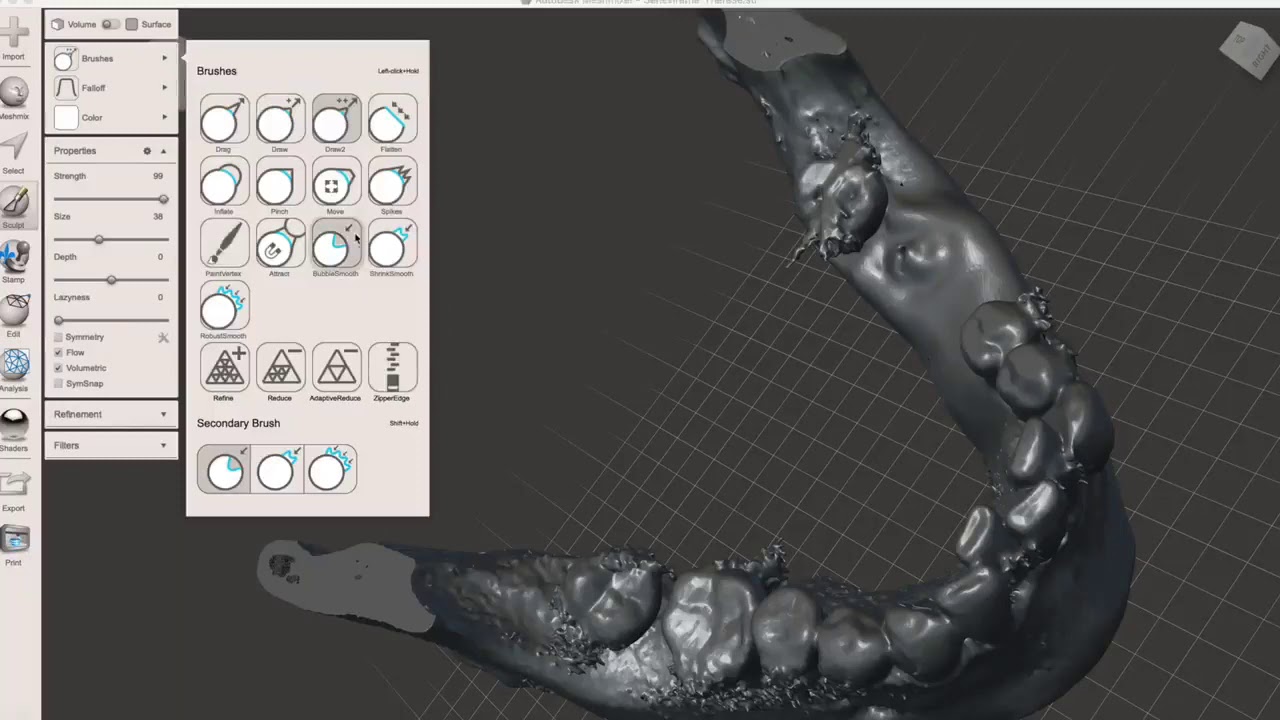1280x720 pixels.
Task: Select the Reduce brush
Action: tap(280, 369)
